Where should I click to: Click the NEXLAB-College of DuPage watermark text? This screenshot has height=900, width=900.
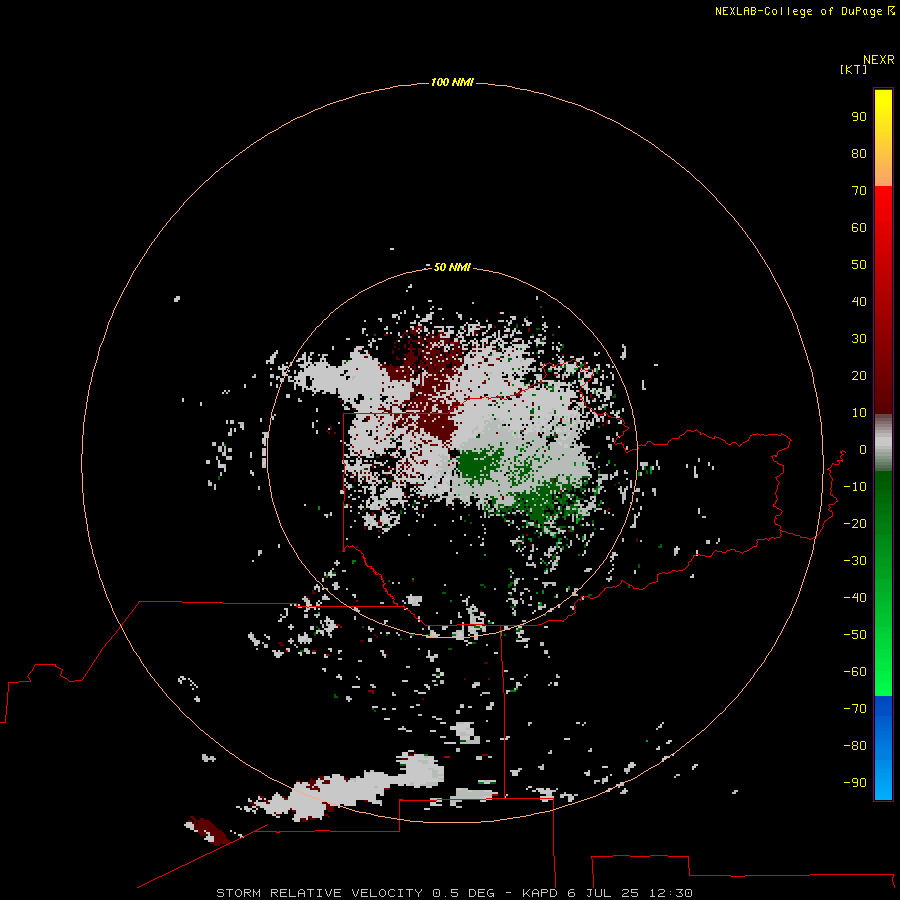(804, 11)
